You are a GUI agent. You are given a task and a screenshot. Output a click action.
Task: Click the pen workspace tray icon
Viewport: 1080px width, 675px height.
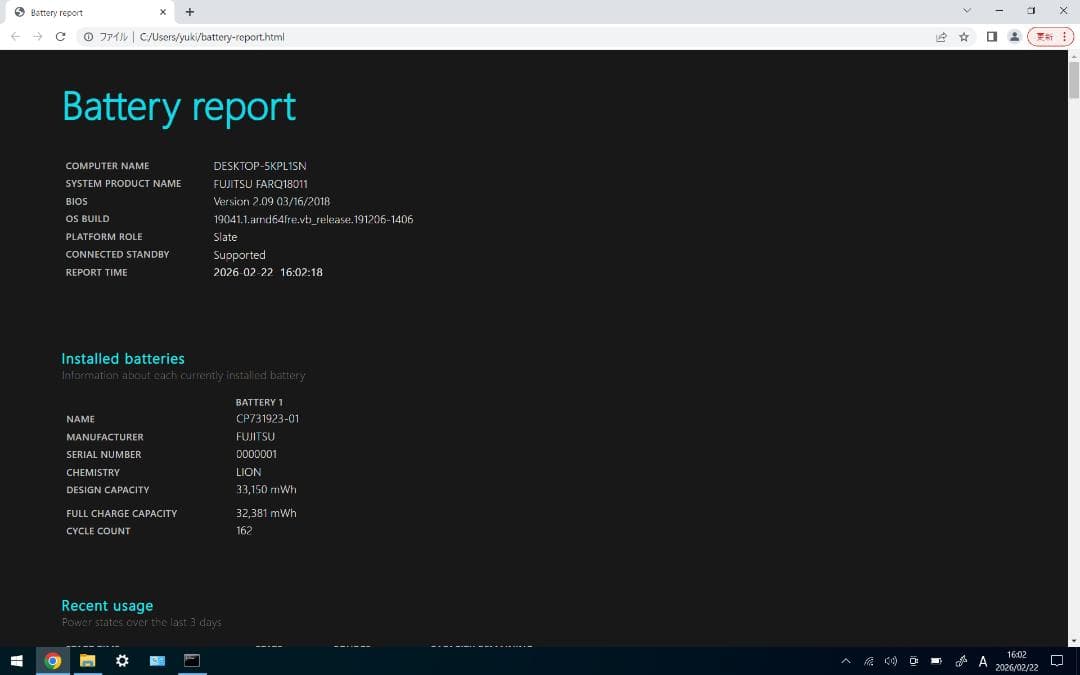click(x=961, y=661)
